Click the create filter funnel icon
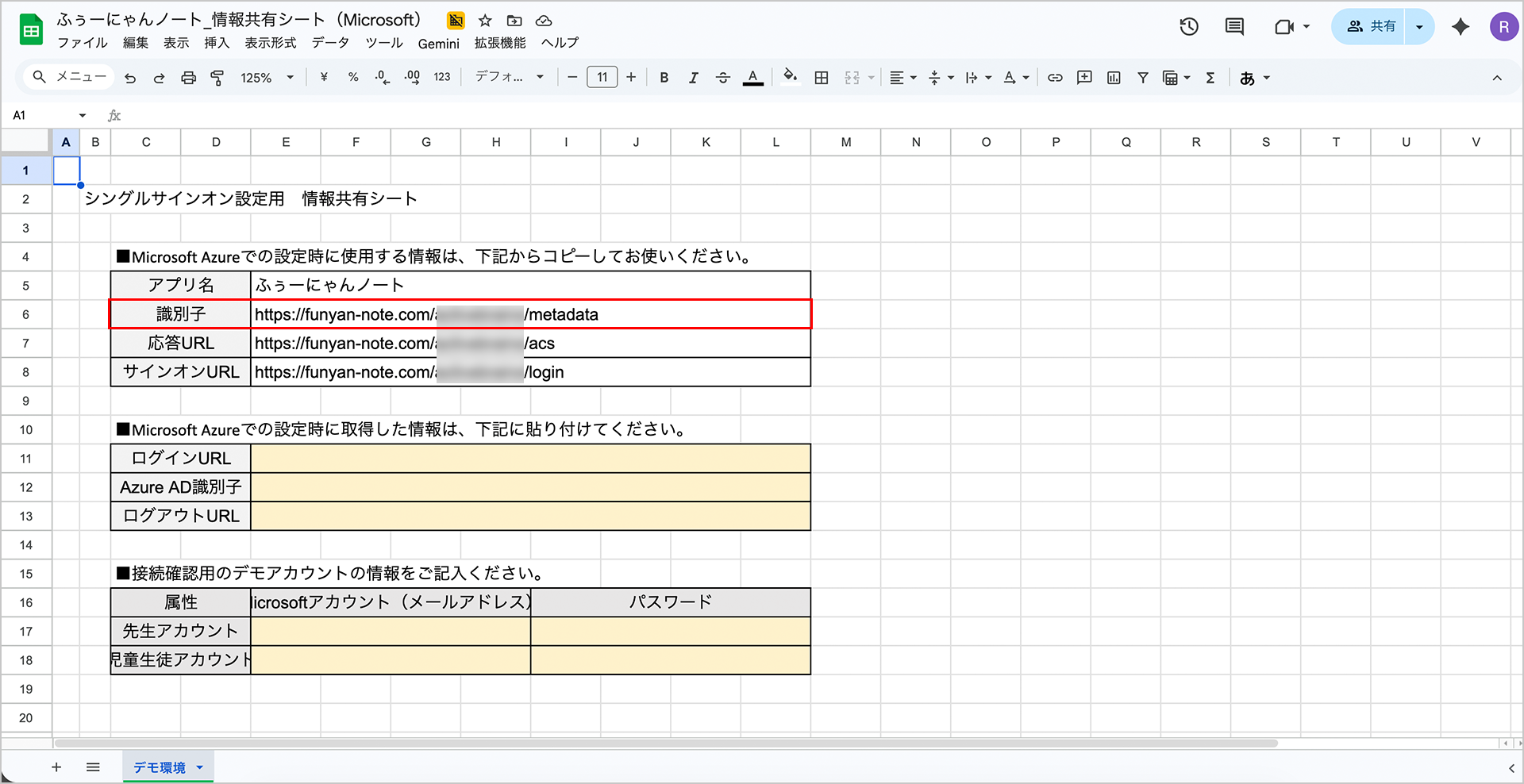This screenshot has height=784, width=1524. click(x=1143, y=78)
